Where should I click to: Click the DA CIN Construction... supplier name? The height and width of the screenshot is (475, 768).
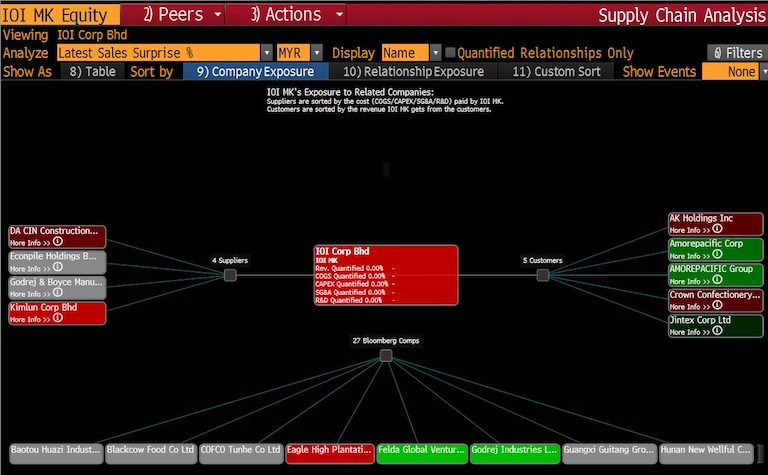click(x=54, y=231)
